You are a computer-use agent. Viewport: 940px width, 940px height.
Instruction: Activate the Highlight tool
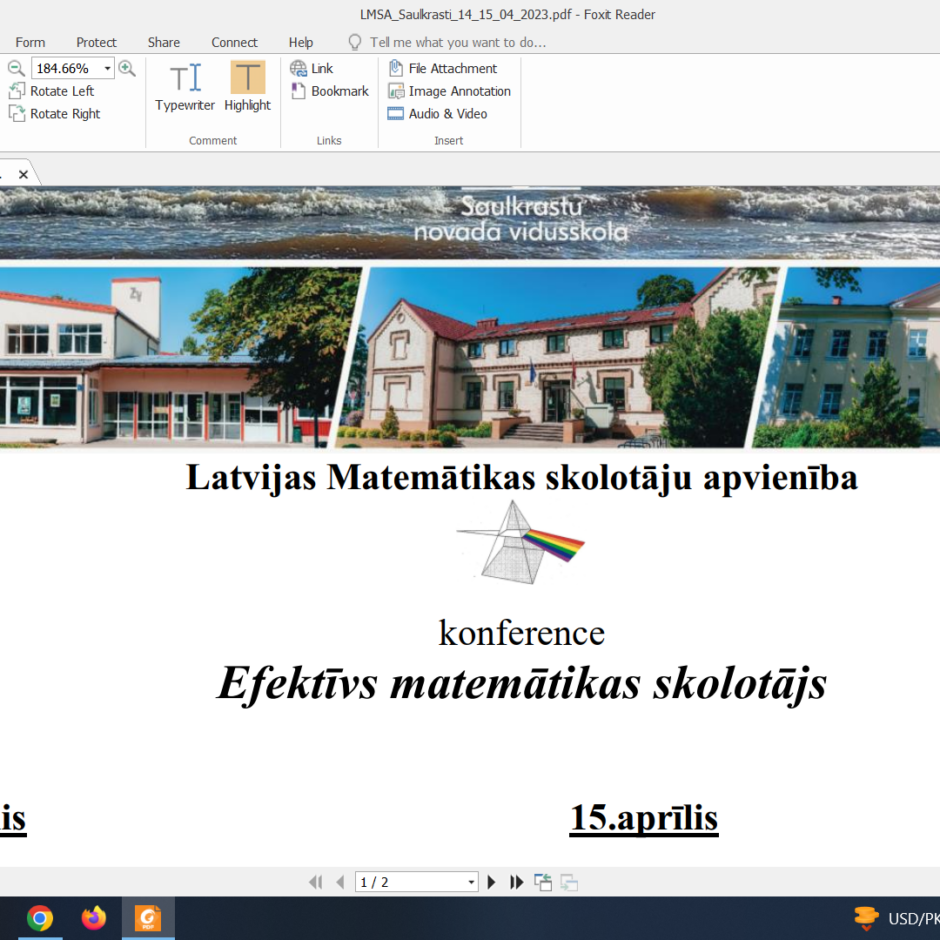pos(247,87)
